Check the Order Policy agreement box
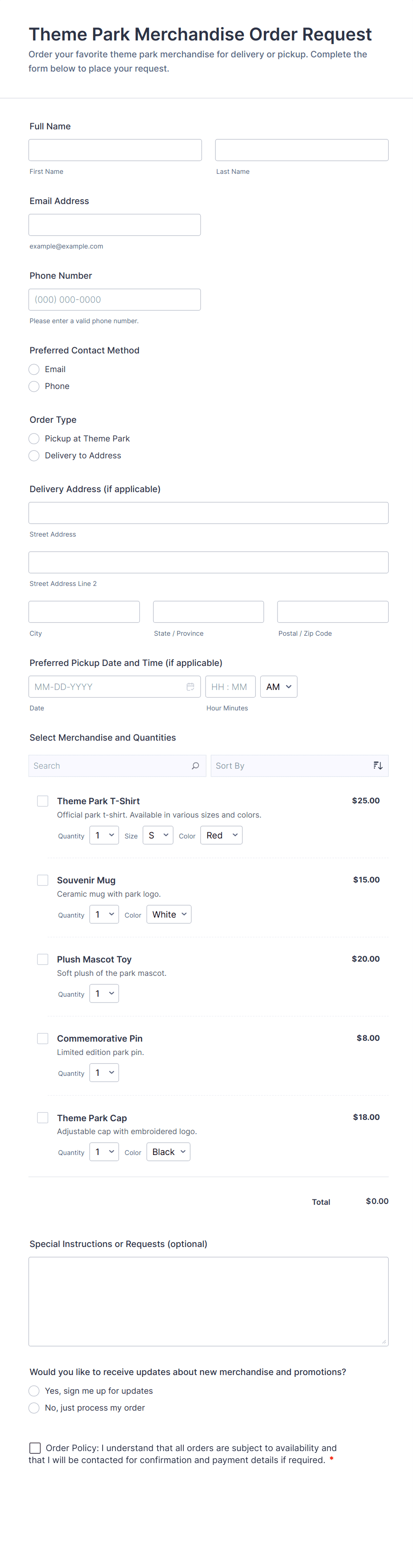 pos(35,1448)
